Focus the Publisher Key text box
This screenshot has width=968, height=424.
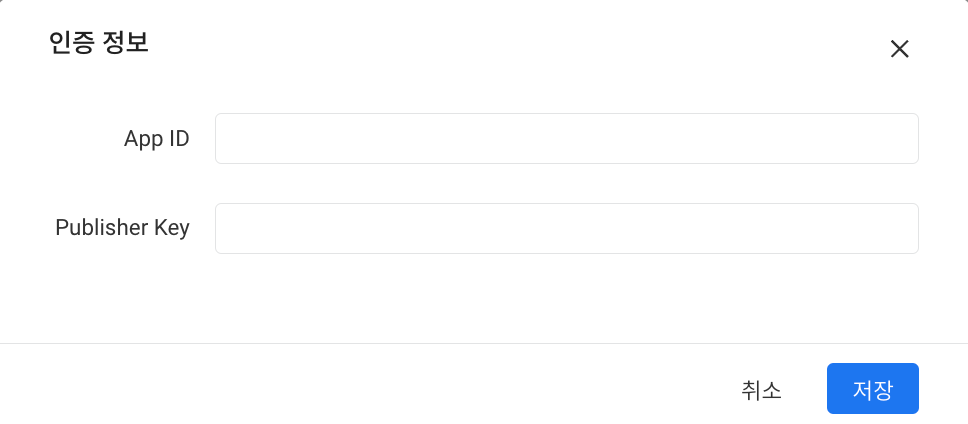(567, 228)
